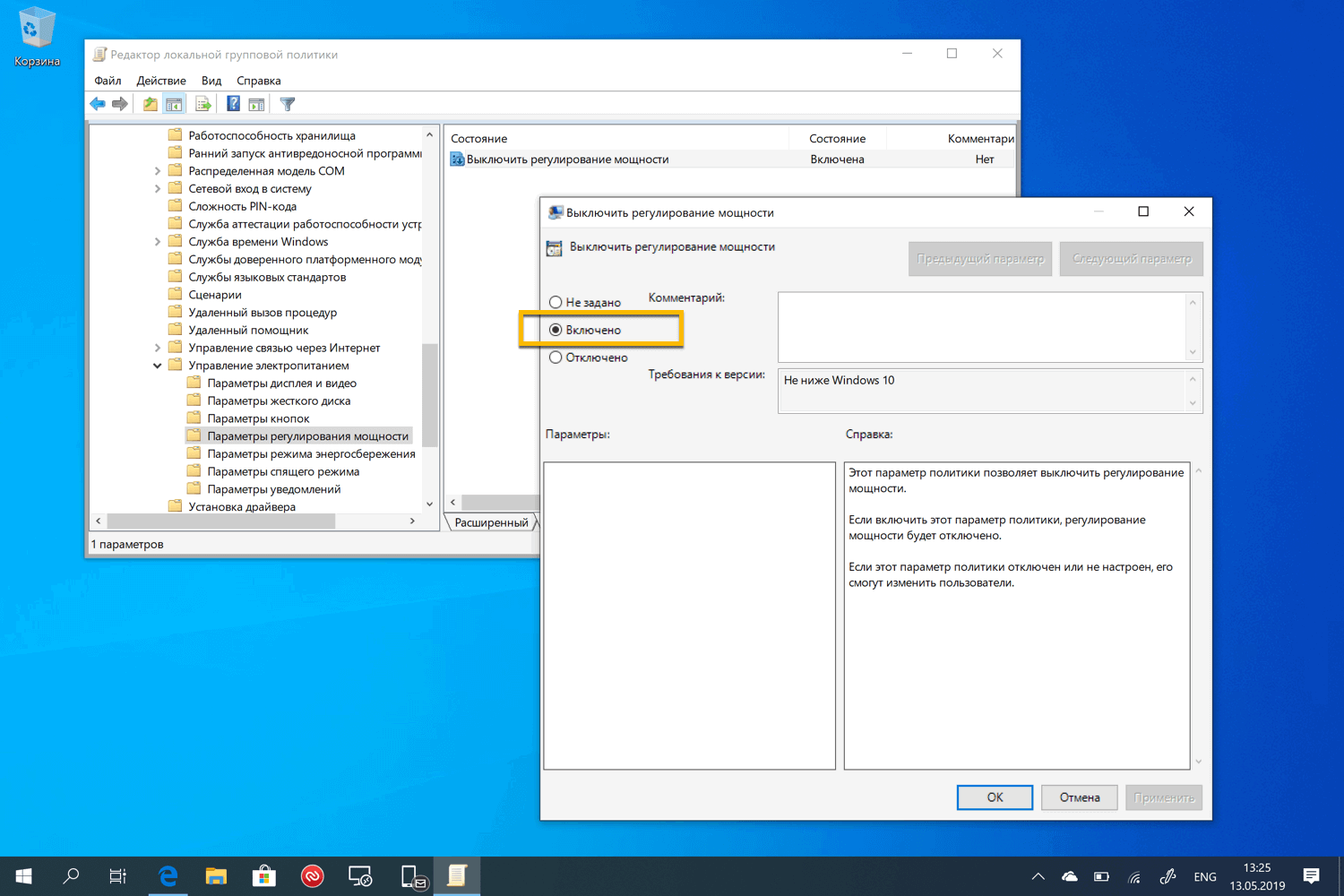Click the tree pane horizontal scrollbar thumb
Image resolution: width=1344 pixels, height=896 pixels.
(221, 521)
